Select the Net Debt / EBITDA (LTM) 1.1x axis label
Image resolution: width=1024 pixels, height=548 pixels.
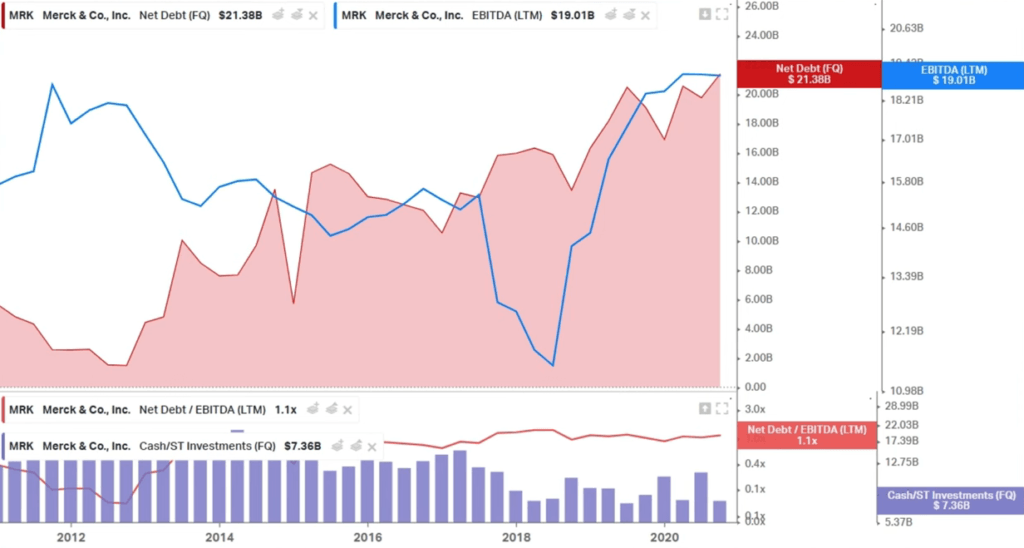point(807,435)
